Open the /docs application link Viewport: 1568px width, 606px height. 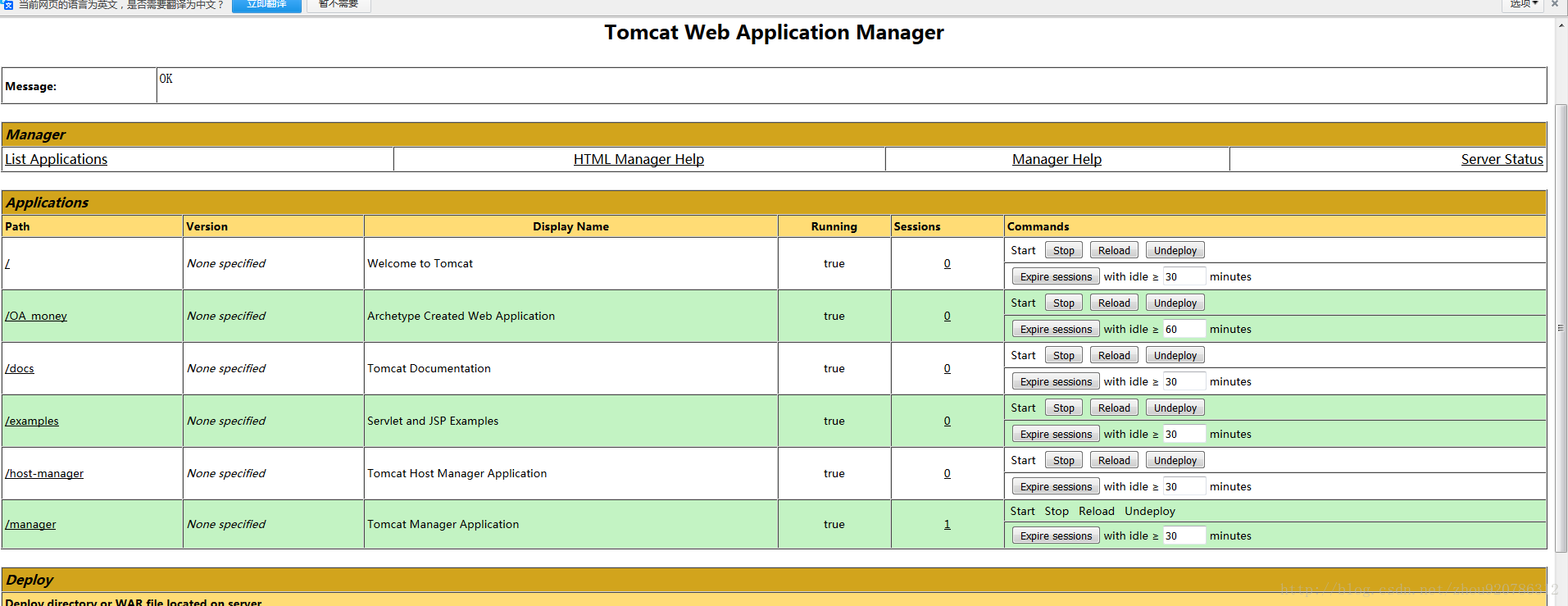pyautogui.click(x=20, y=368)
